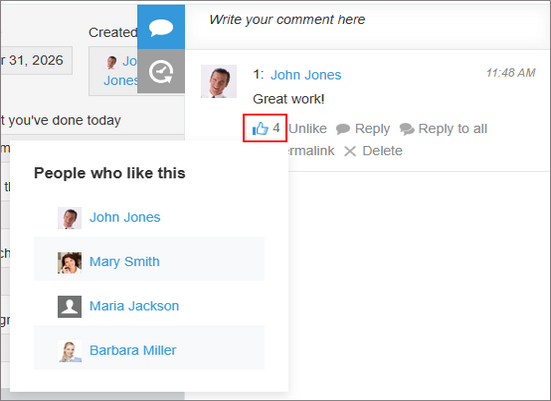This screenshot has width=551, height=401.
Task: Click Reply link under comment
Action: [372, 129]
